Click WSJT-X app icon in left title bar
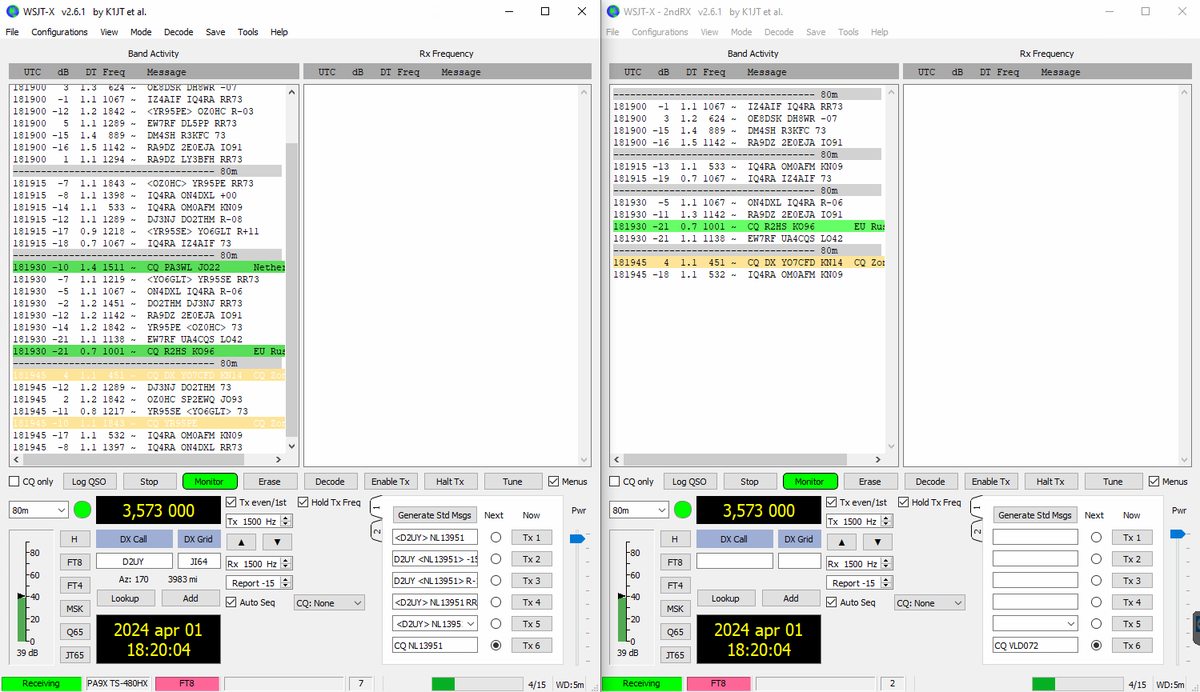 pos(12,11)
